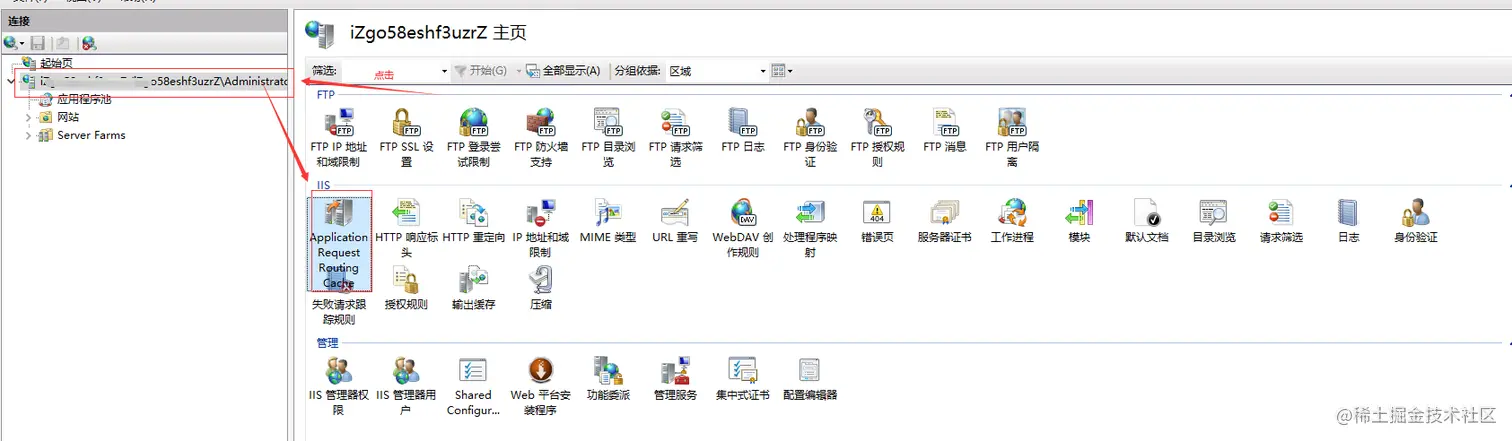
Task: Open FTP IP 地址和域限制 feature
Action: 338,138
